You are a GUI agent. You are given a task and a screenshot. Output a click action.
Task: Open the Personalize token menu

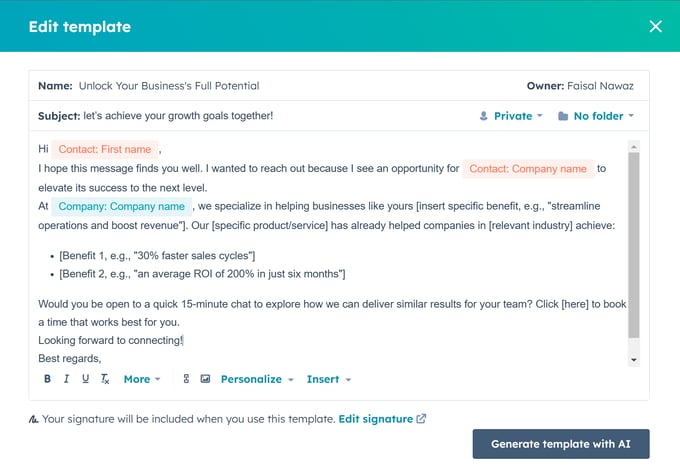[257, 379]
